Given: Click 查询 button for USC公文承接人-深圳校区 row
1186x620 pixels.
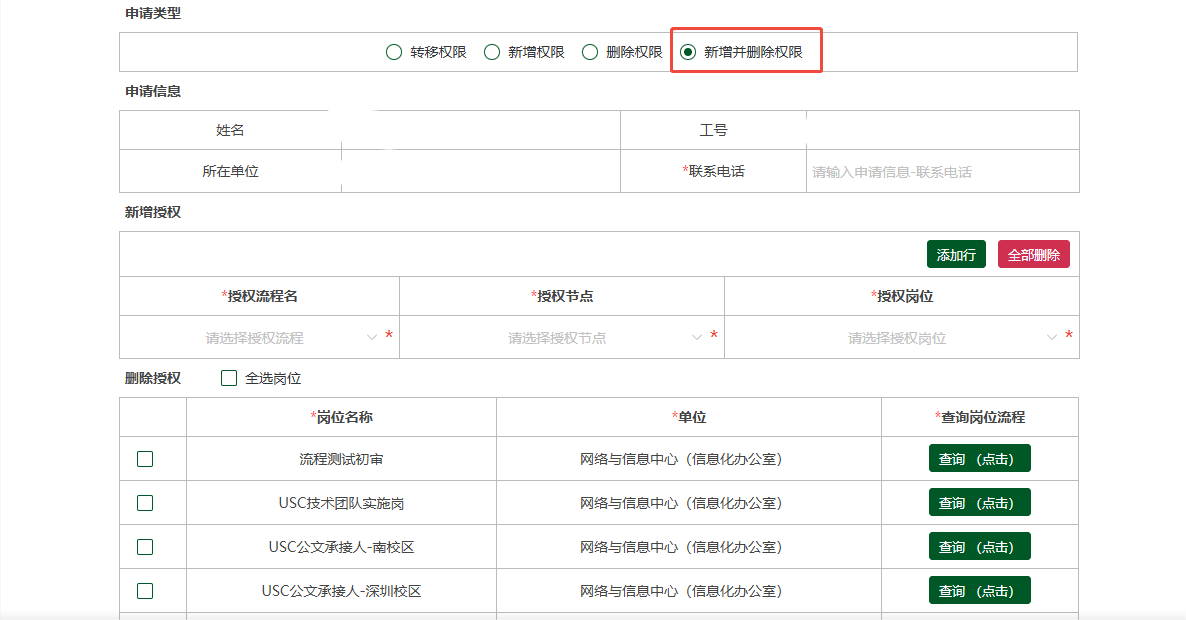Looking at the screenshot, I should (x=979, y=591).
